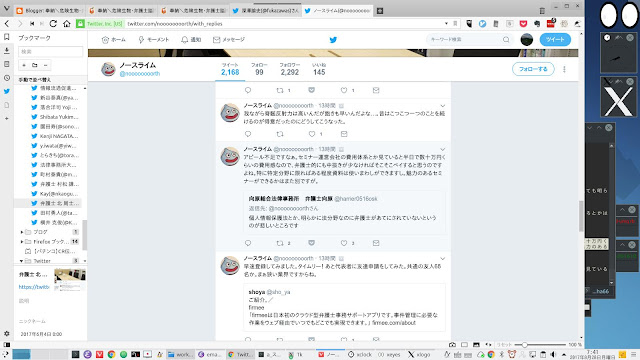This screenshot has height=360, width=640.
Task: Open the xeyes taskbar item
Action: pyautogui.click(x=389, y=355)
